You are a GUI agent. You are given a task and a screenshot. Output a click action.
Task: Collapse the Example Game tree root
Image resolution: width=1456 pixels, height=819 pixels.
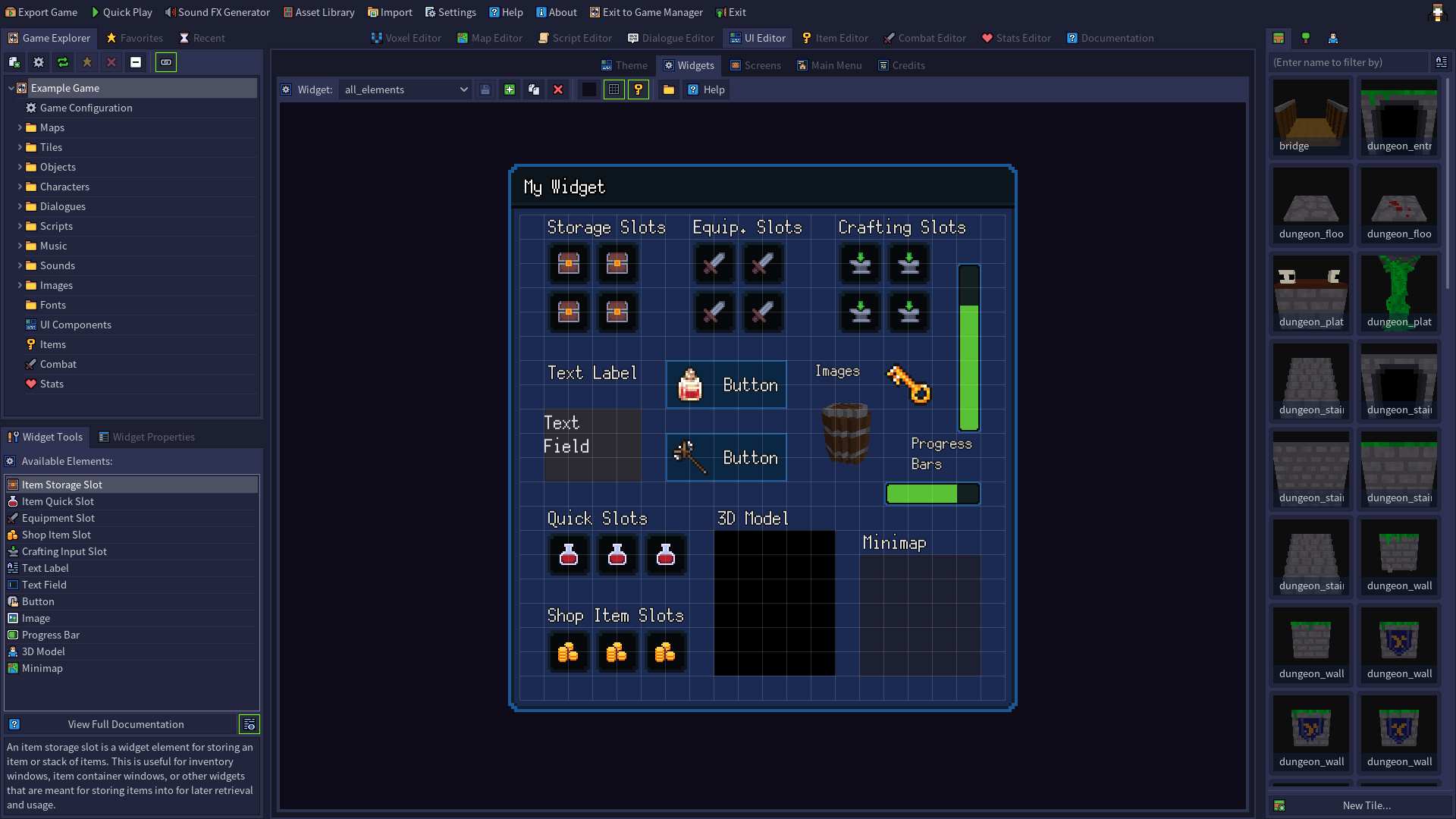11,88
